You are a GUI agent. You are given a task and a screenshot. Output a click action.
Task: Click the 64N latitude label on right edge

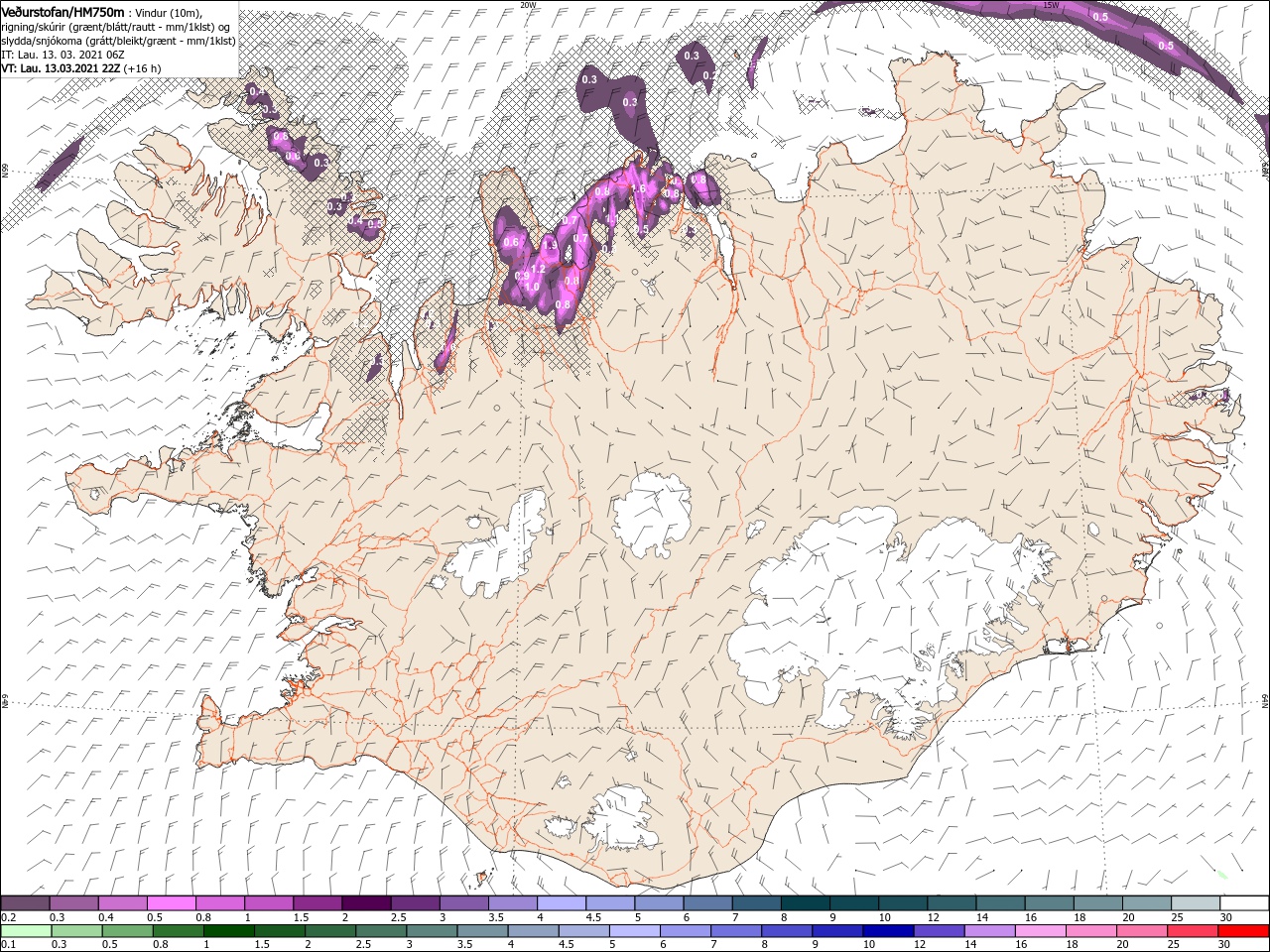1265,701
